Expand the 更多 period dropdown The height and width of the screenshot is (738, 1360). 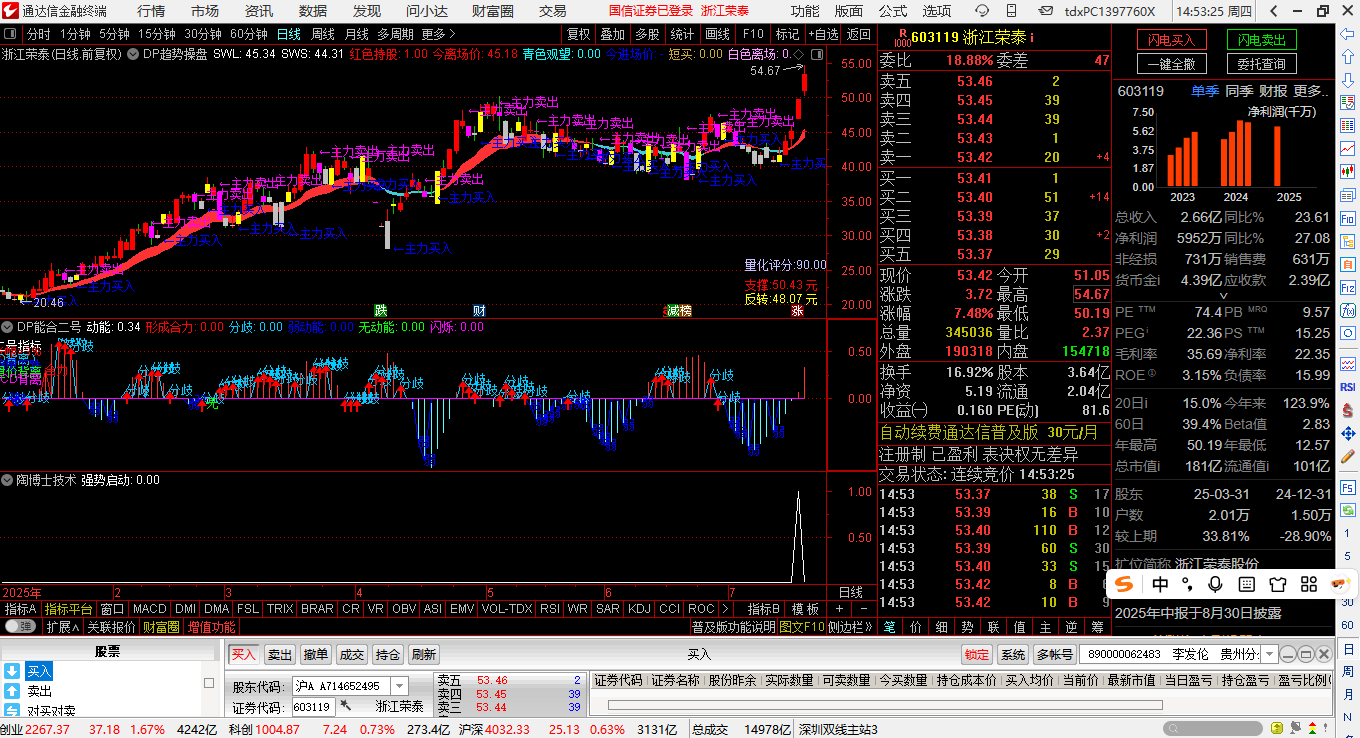437,33
